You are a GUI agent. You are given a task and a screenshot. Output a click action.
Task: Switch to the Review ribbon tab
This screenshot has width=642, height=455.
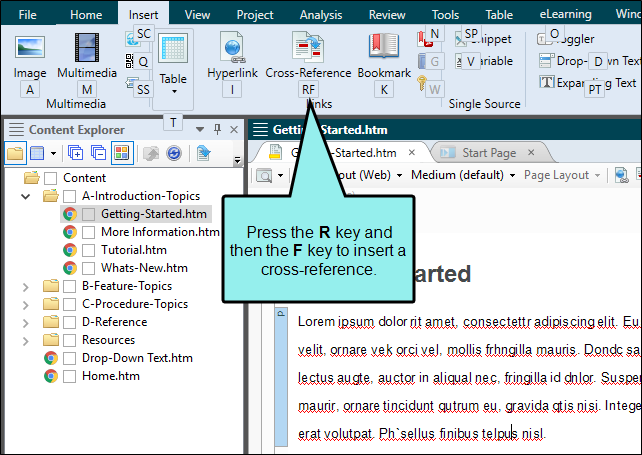[x=386, y=15]
